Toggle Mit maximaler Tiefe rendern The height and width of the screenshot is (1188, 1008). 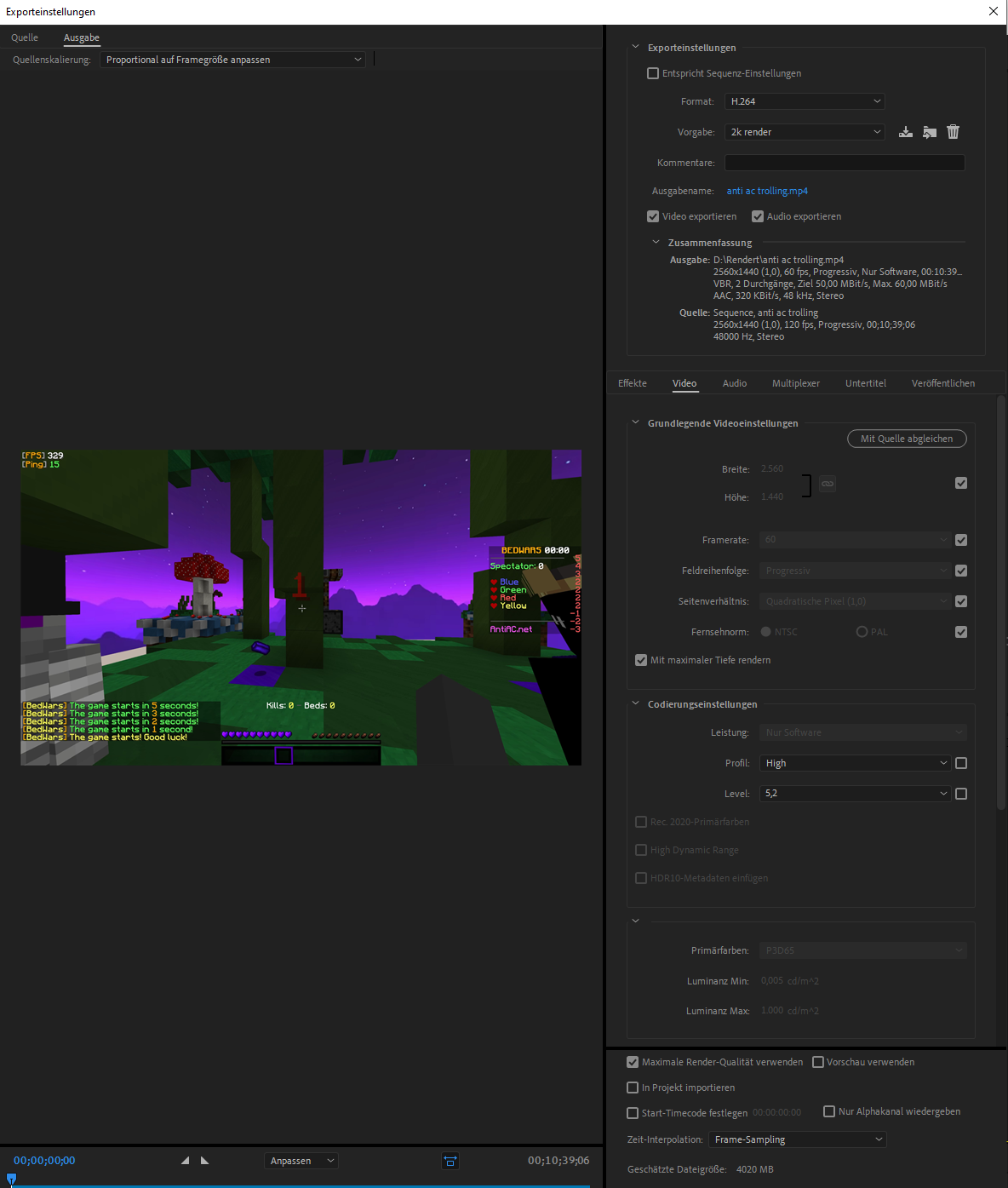[641, 660]
